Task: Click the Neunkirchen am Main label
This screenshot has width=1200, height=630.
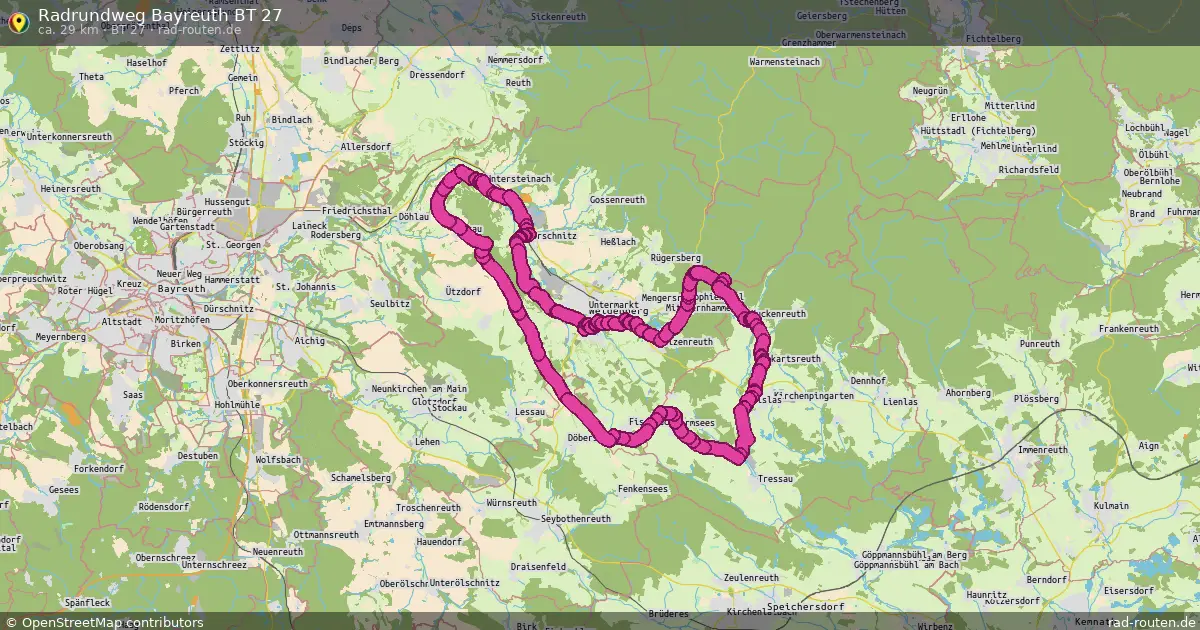Action: 419,388
